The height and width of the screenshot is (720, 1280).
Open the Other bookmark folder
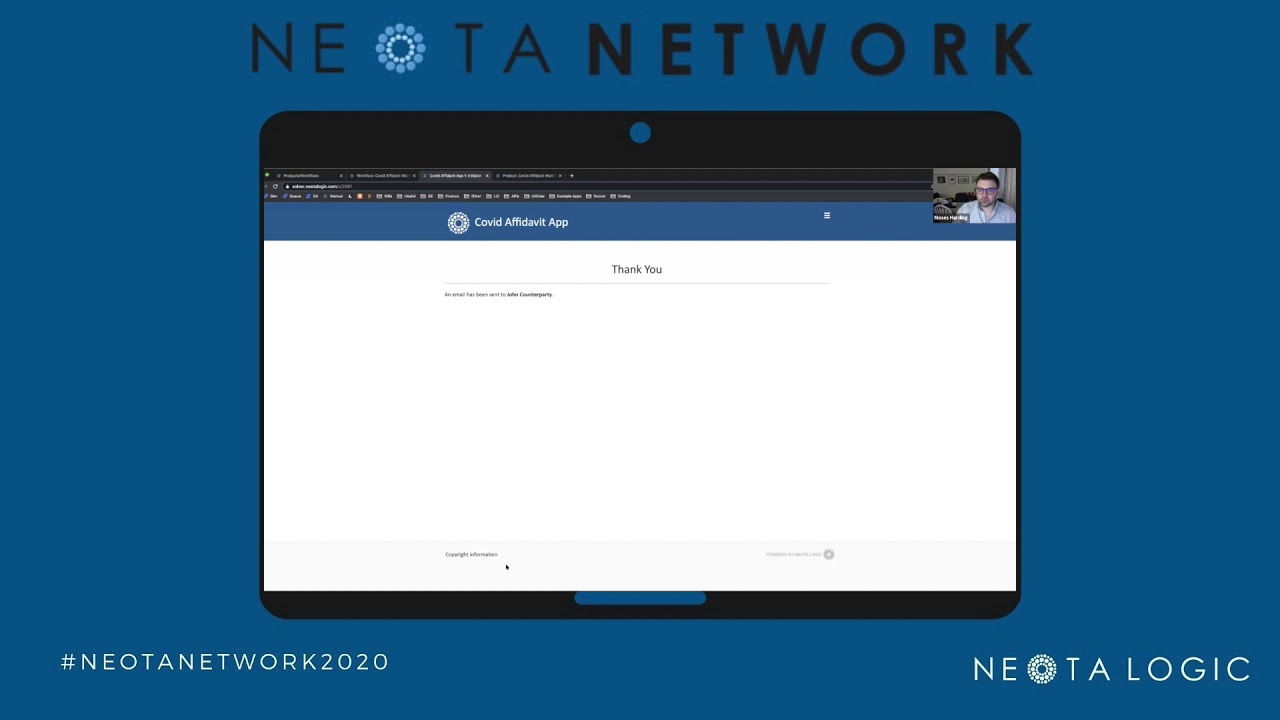473,196
